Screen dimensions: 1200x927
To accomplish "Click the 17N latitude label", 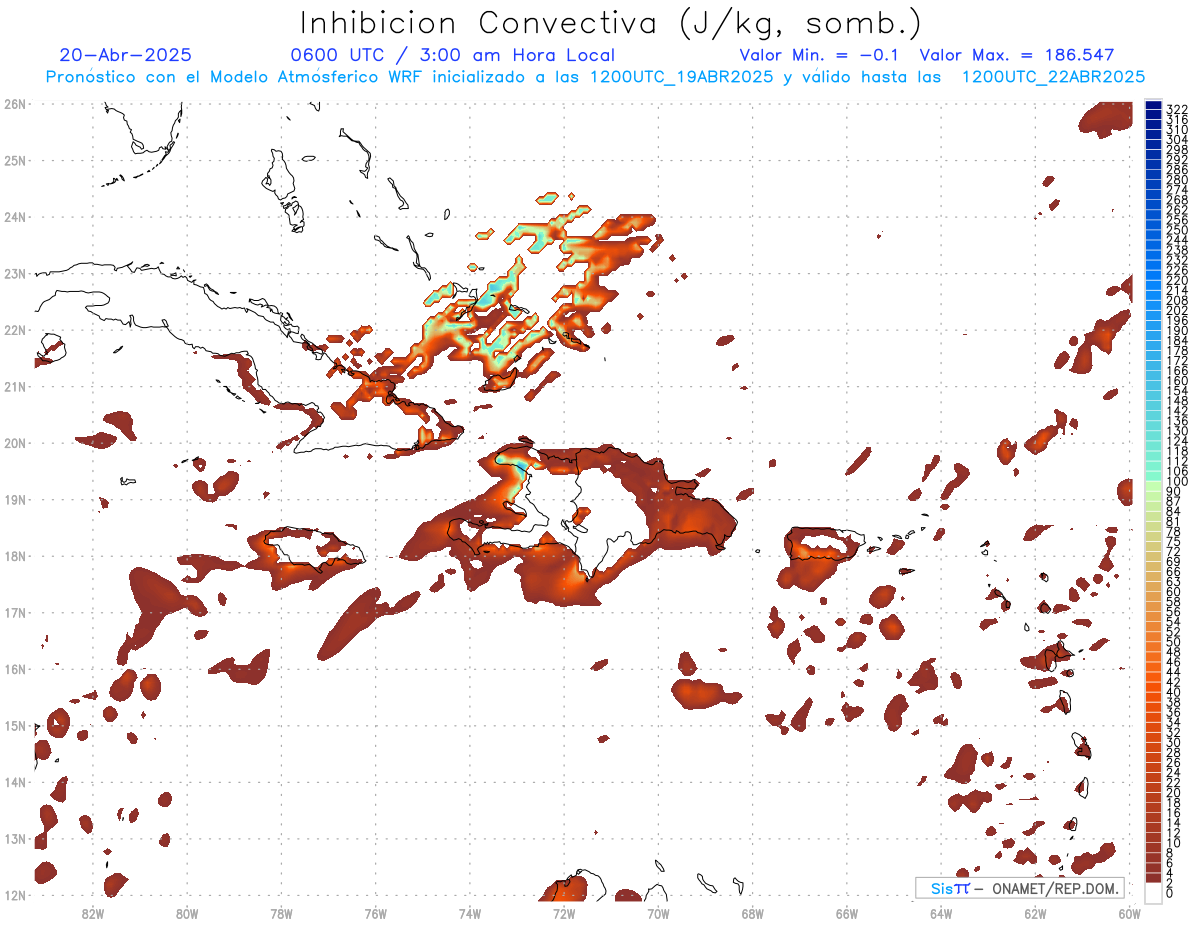I will click(x=15, y=612).
